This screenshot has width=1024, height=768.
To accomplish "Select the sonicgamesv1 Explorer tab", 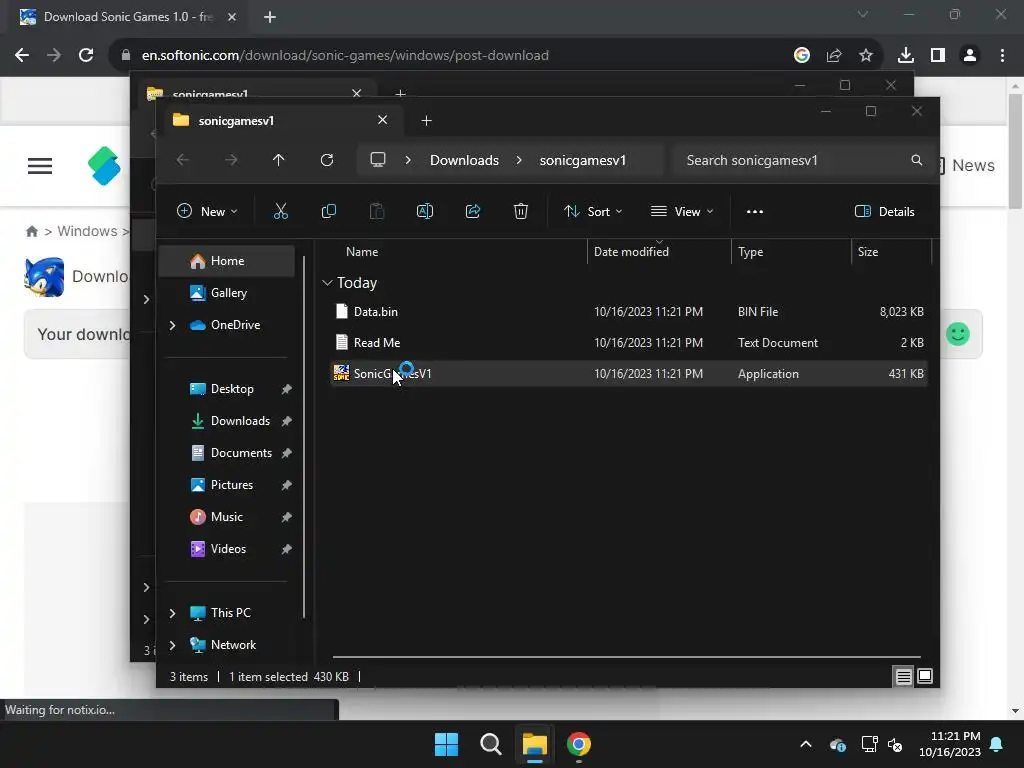I will click(273, 120).
